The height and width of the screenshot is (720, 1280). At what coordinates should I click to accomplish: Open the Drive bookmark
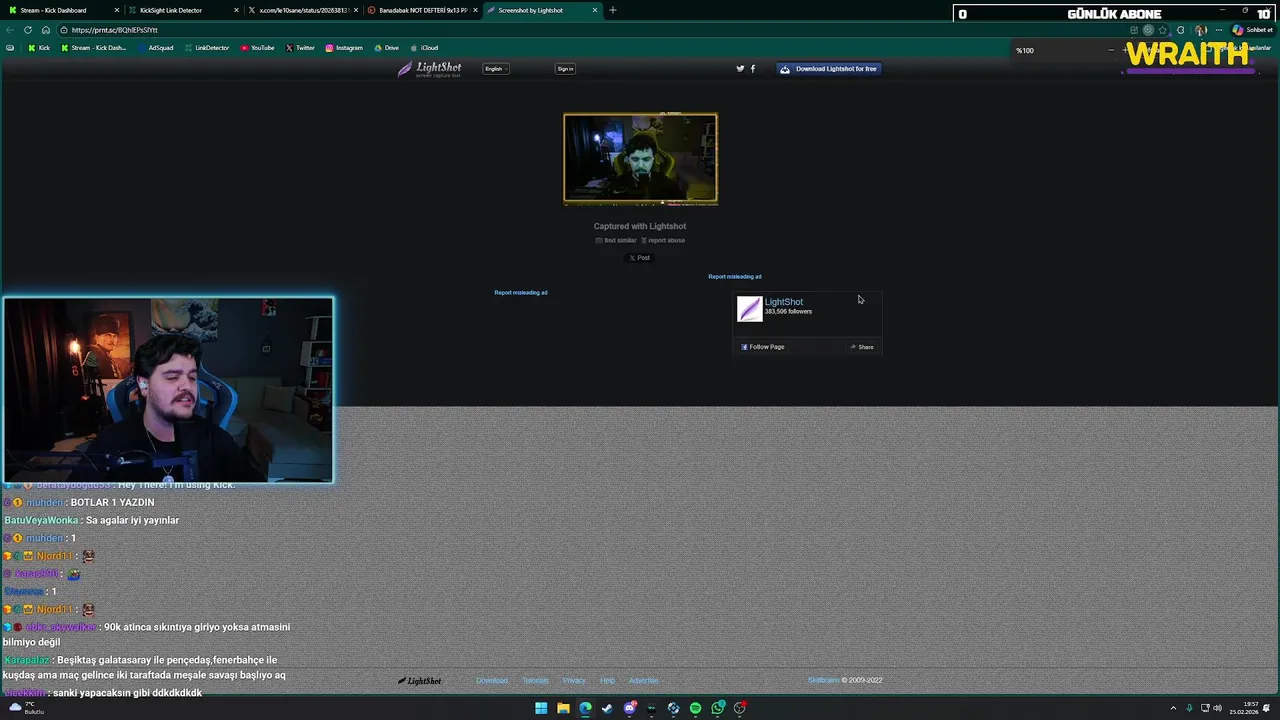(x=386, y=48)
